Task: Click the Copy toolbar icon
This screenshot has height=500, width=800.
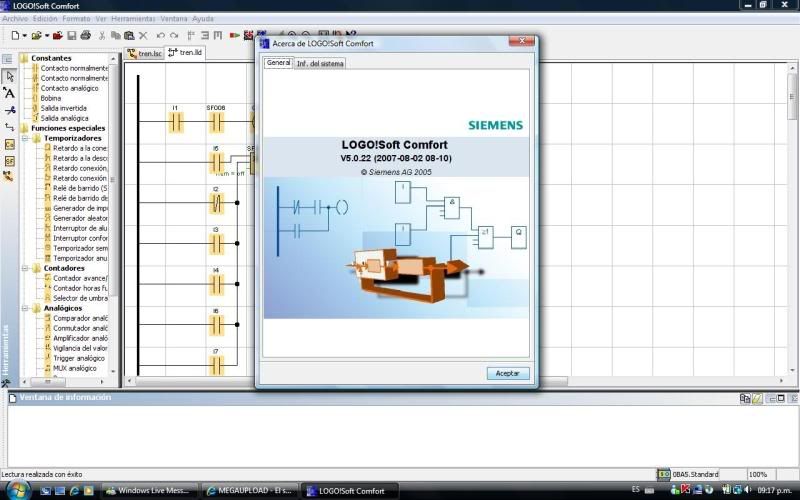Action: click(115, 35)
